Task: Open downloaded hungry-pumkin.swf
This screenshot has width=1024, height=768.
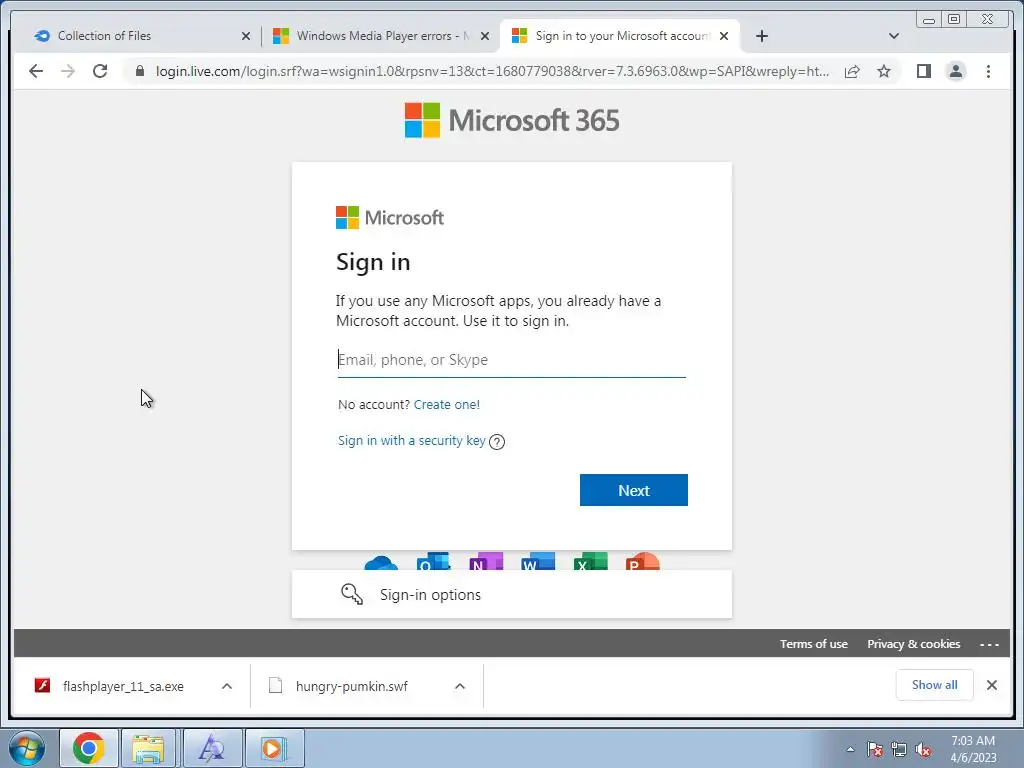Action: click(x=351, y=686)
